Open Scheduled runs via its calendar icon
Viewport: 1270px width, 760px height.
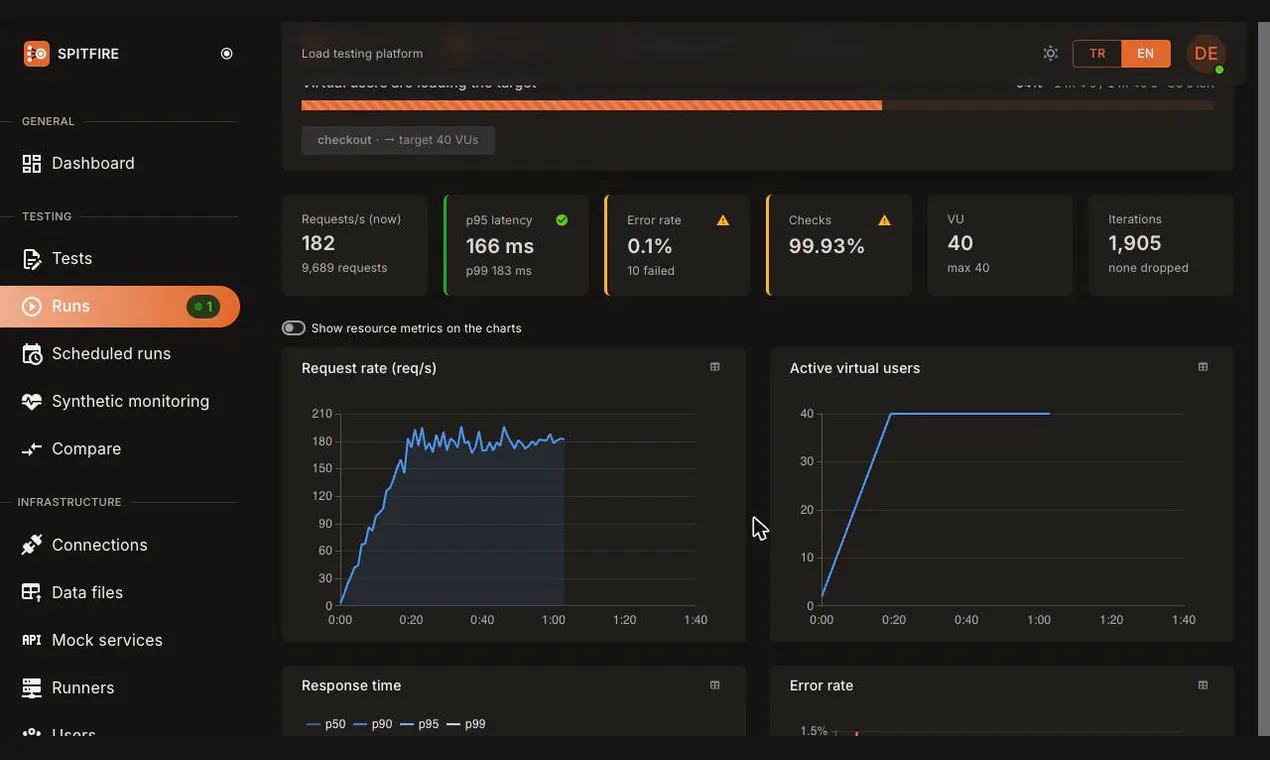click(x=32, y=354)
